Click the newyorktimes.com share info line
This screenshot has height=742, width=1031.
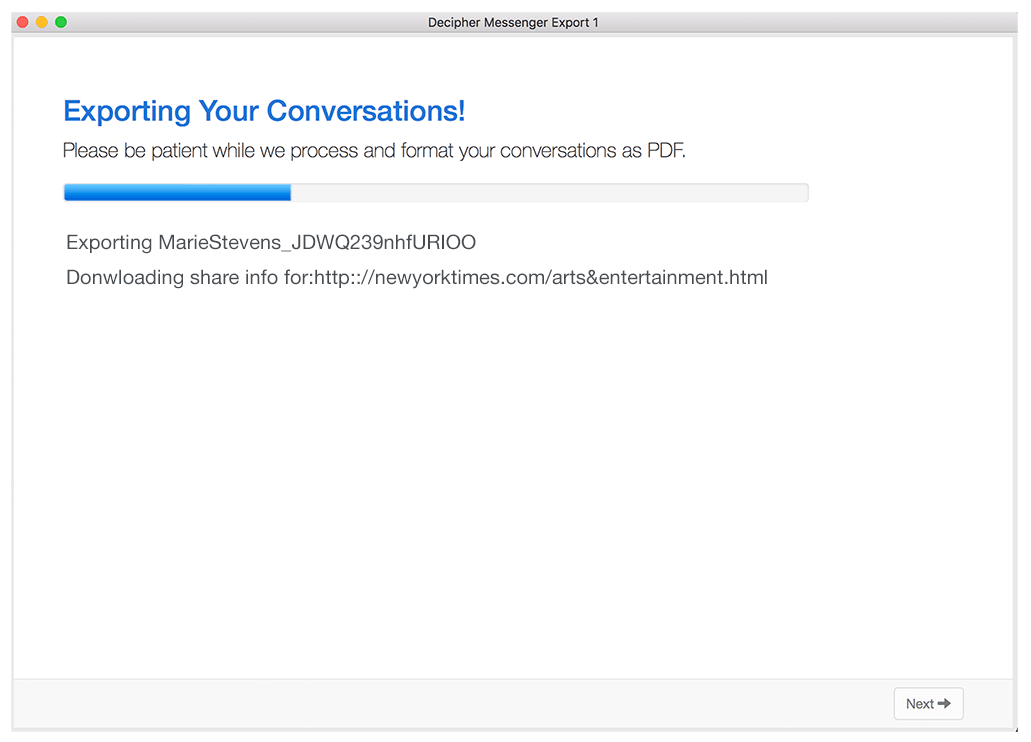(417, 278)
